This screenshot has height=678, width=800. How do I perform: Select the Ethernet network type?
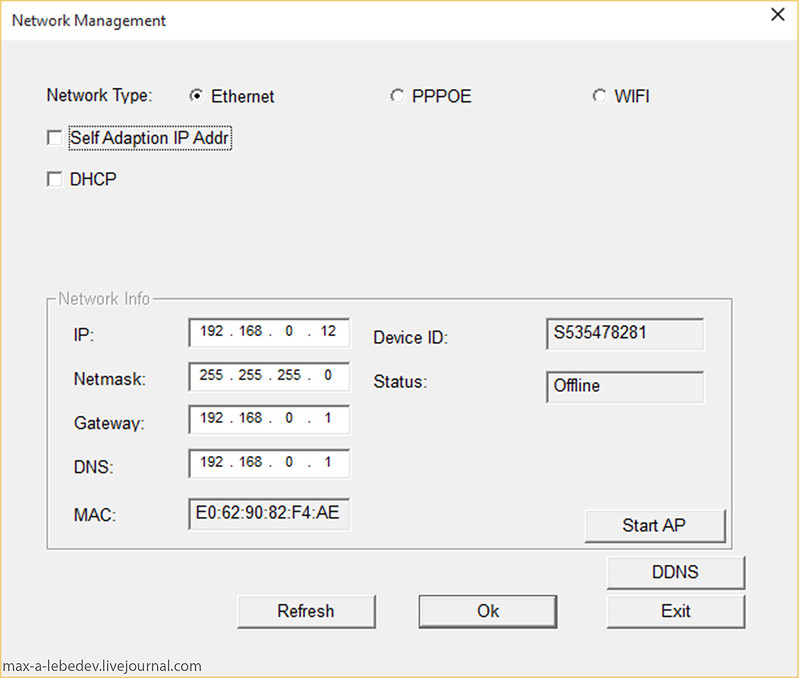pyautogui.click(x=197, y=96)
